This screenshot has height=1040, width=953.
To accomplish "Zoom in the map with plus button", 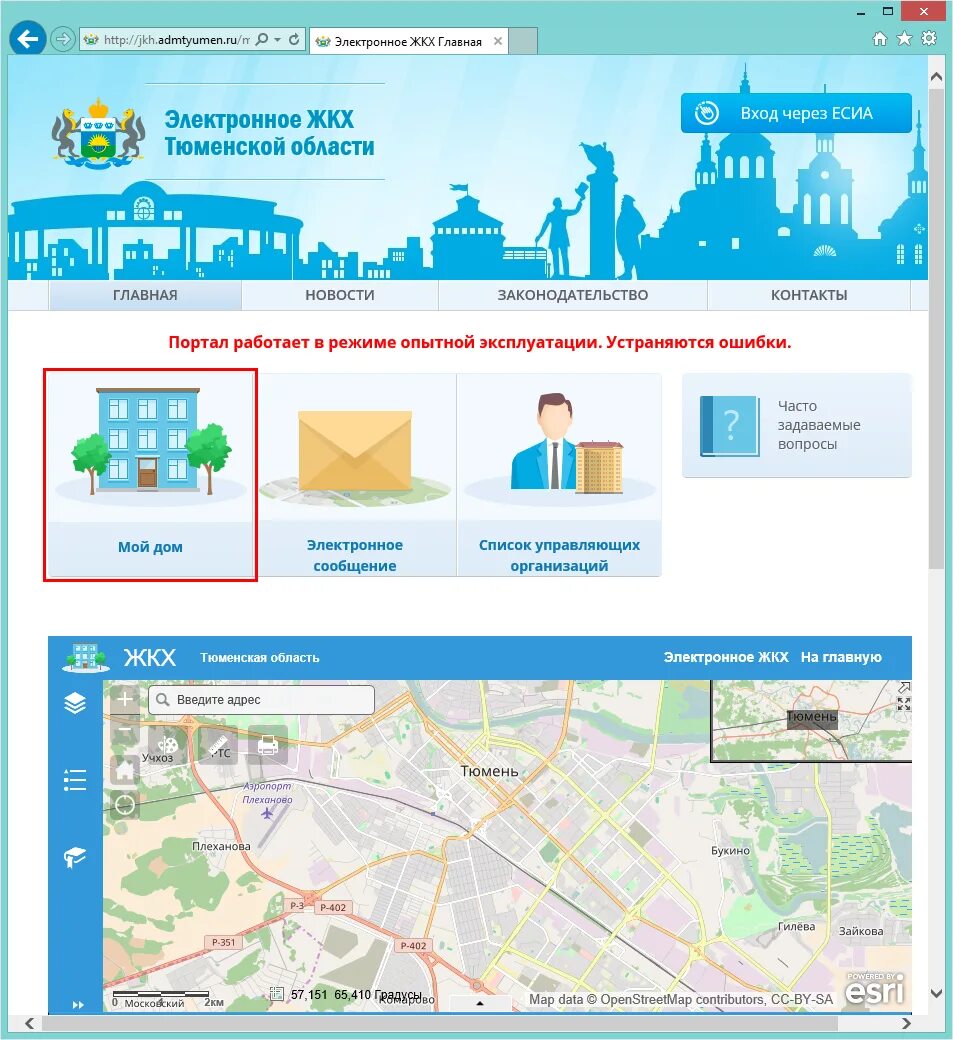I will point(125,698).
